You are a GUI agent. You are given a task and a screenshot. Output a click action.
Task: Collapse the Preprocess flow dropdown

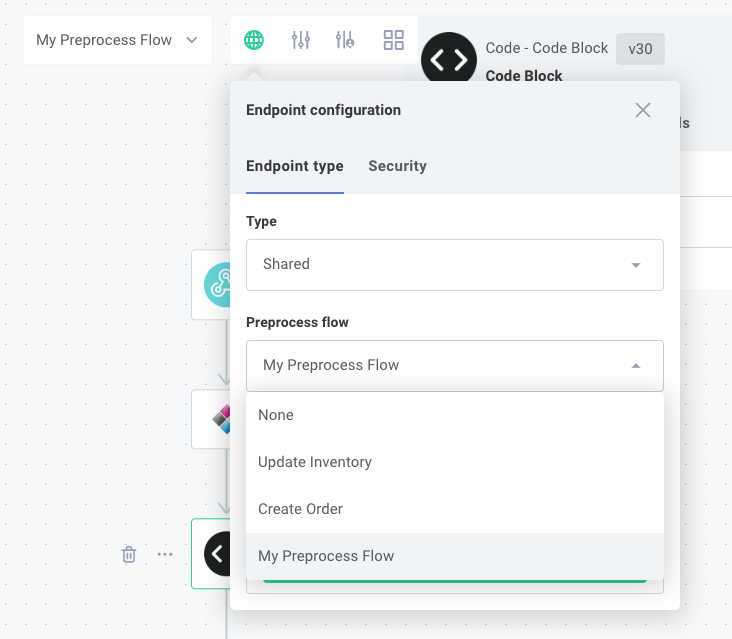tap(455, 365)
